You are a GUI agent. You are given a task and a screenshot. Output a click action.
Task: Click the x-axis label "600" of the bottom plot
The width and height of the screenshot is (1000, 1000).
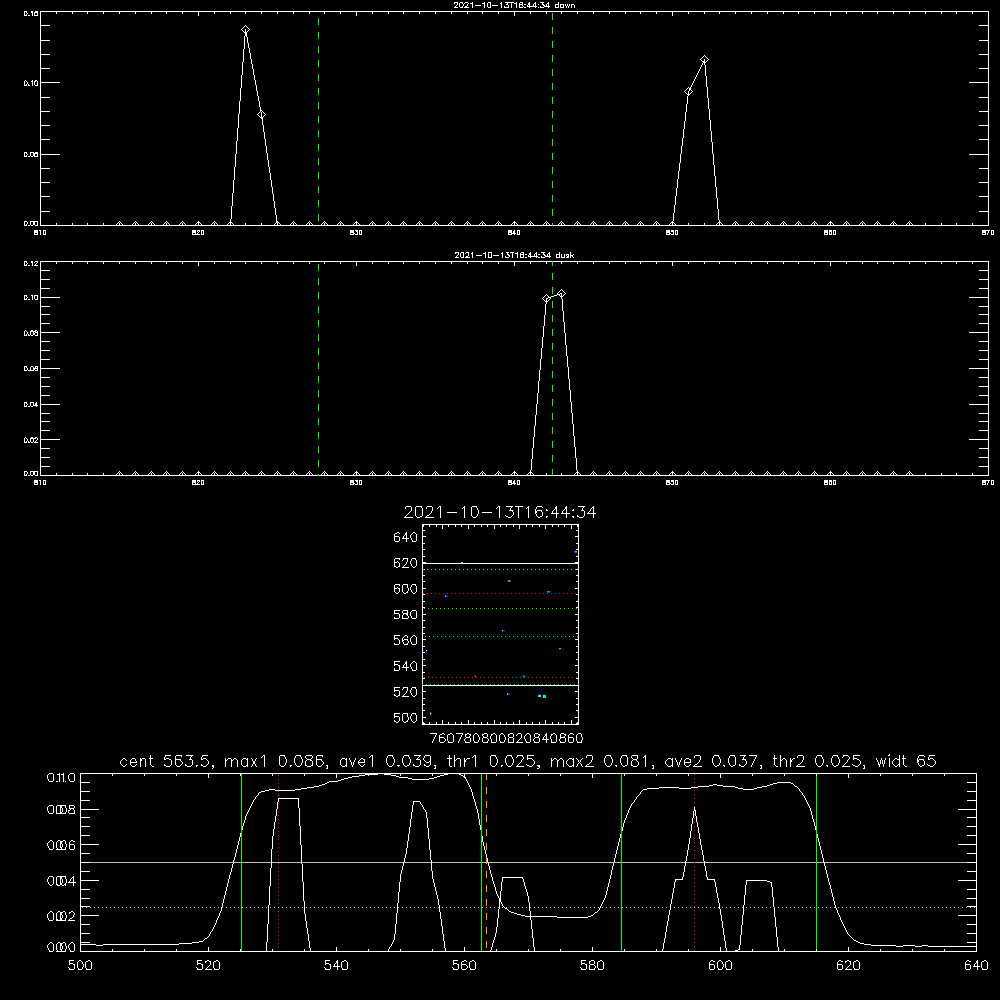tap(721, 966)
